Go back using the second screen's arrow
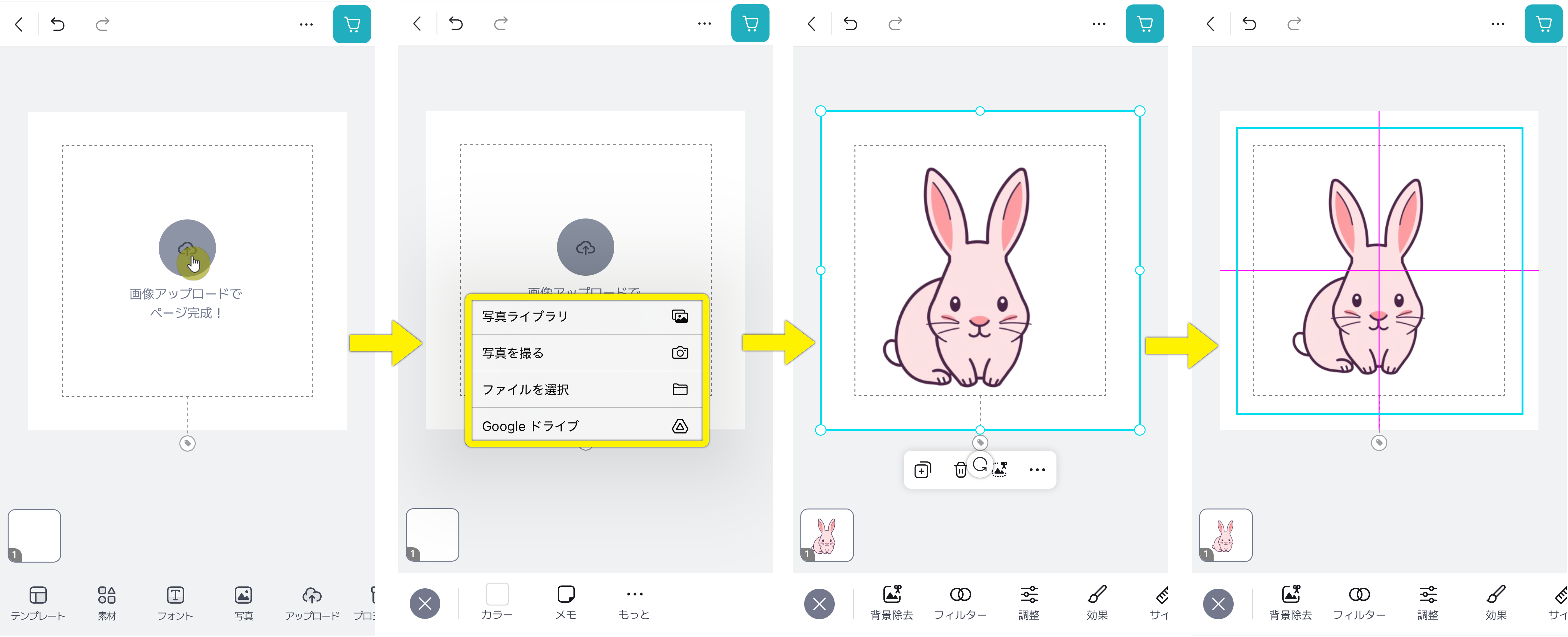The image size is (1568, 637). [x=417, y=24]
